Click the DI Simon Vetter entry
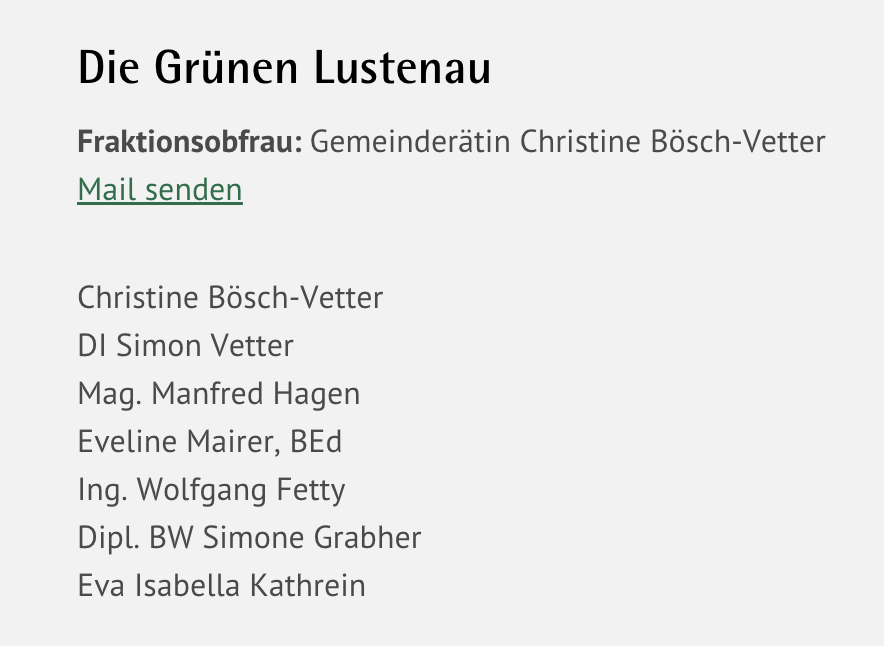Screen dimensions: 884x646 coord(185,345)
